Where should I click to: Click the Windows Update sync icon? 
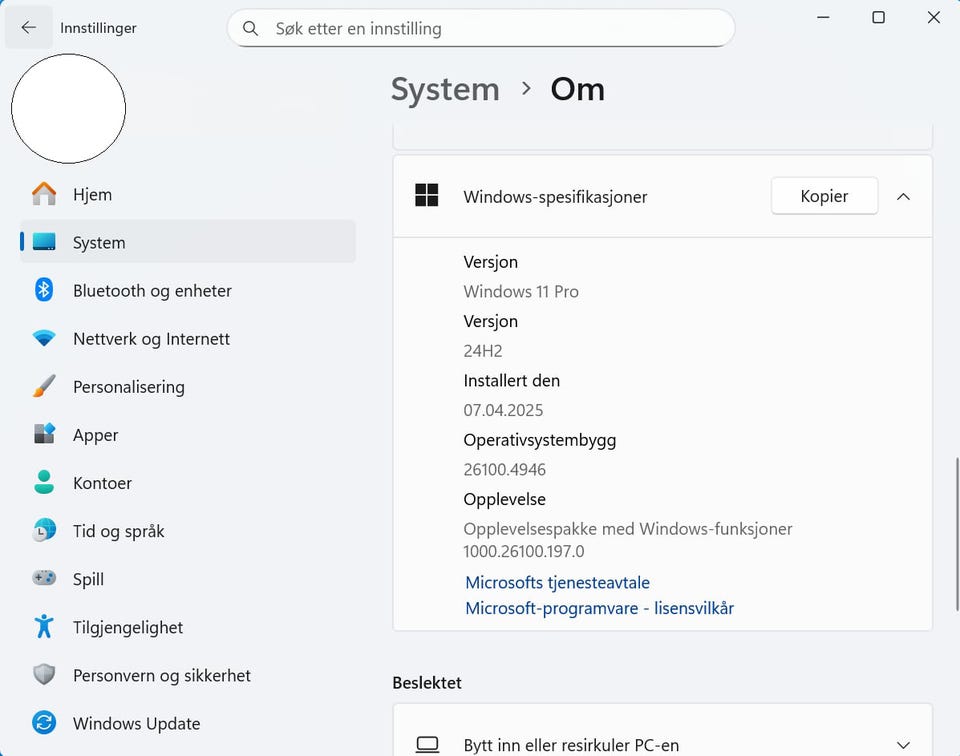coord(44,722)
